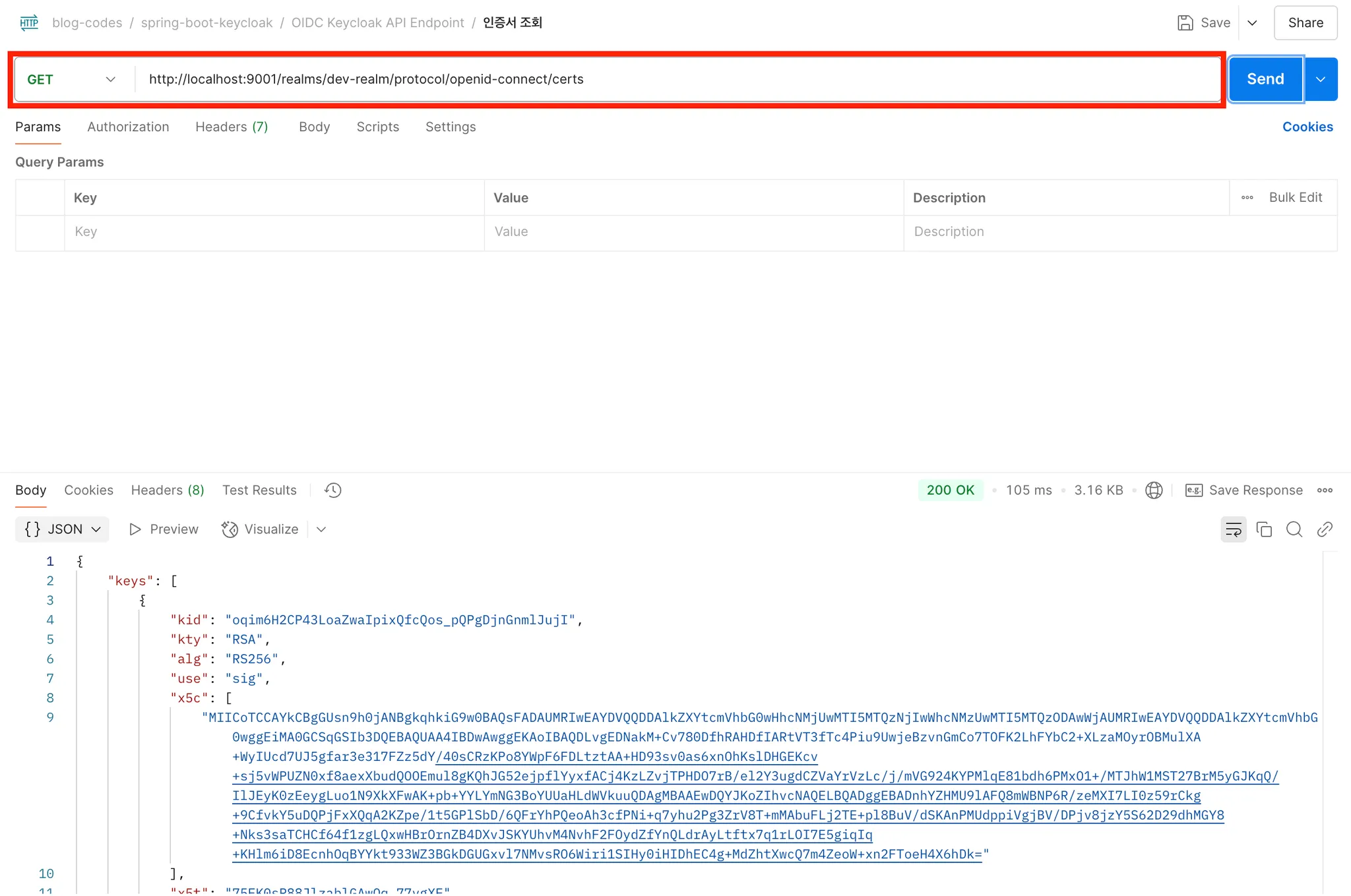Toggle word wrap in response body
Screen dimensions: 1351x896
[1233, 529]
